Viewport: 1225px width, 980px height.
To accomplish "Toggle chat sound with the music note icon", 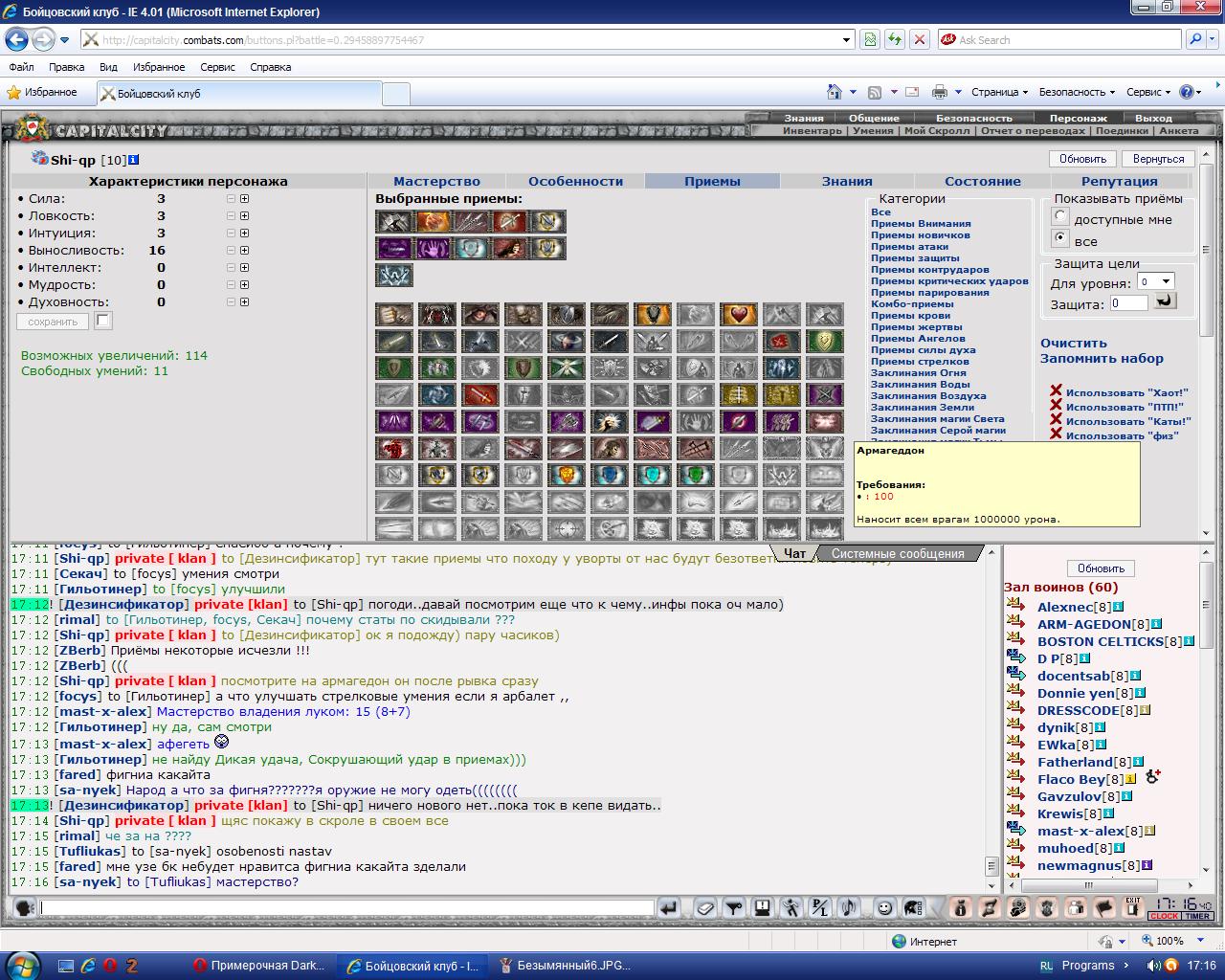I will (848, 907).
